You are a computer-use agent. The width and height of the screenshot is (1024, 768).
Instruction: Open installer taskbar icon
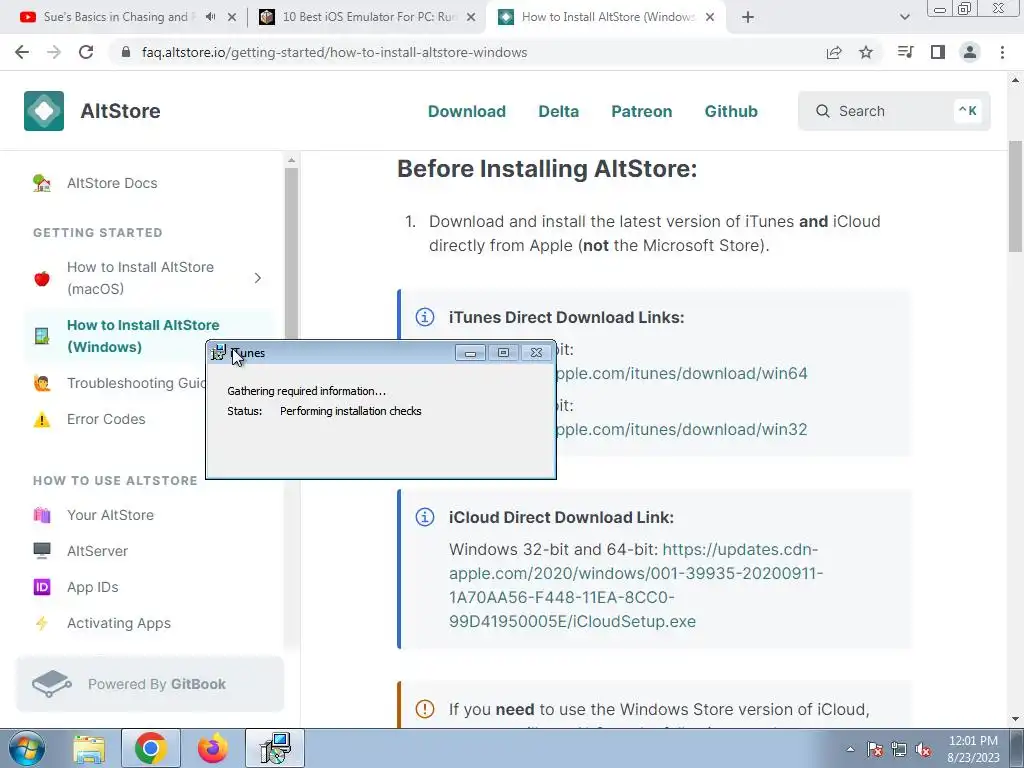tap(275, 748)
